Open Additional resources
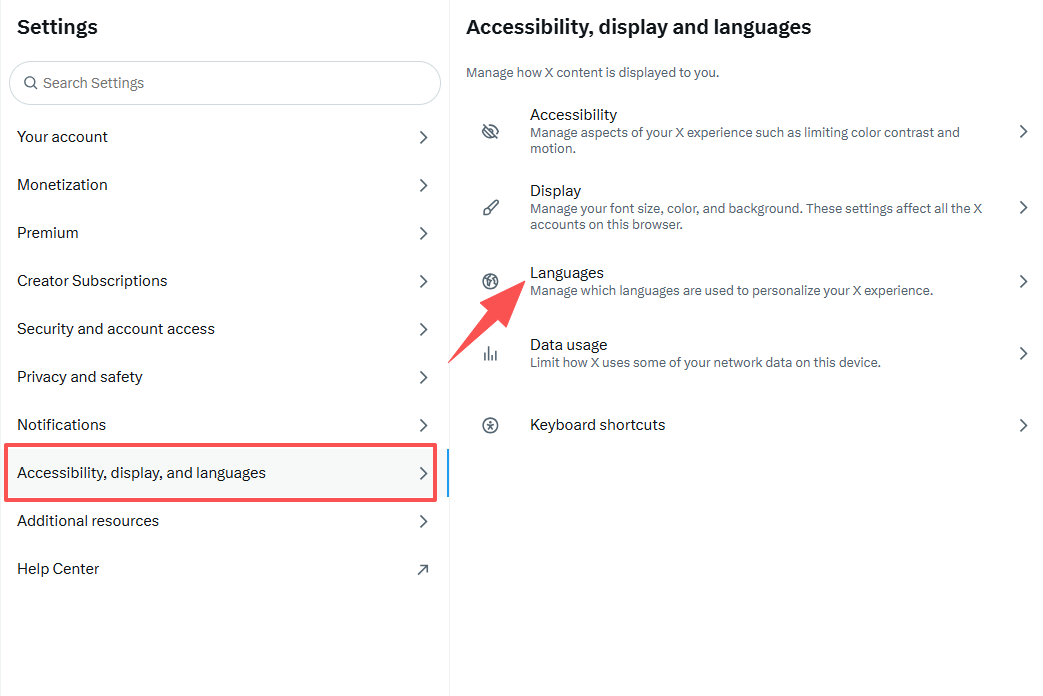Image resolution: width=1043 pixels, height=696 pixels. (224, 521)
